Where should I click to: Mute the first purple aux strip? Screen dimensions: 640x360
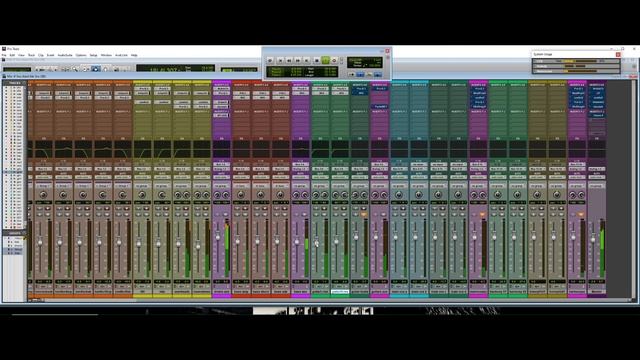click(225, 214)
